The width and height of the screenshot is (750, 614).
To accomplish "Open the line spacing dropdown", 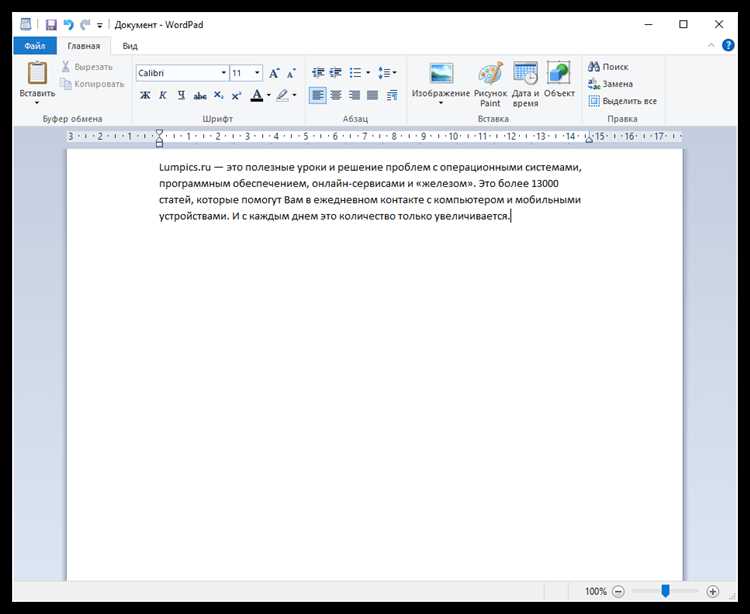I will 386,73.
